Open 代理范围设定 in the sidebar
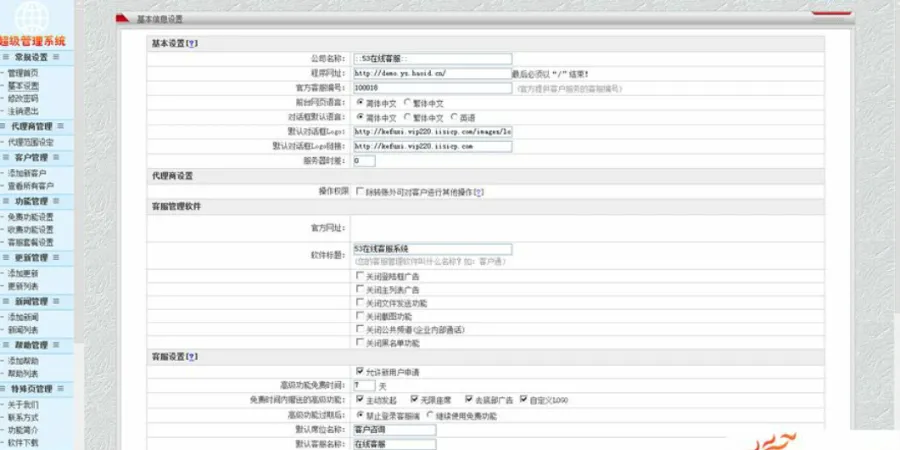This screenshot has height=450, width=900. coord(30,142)
